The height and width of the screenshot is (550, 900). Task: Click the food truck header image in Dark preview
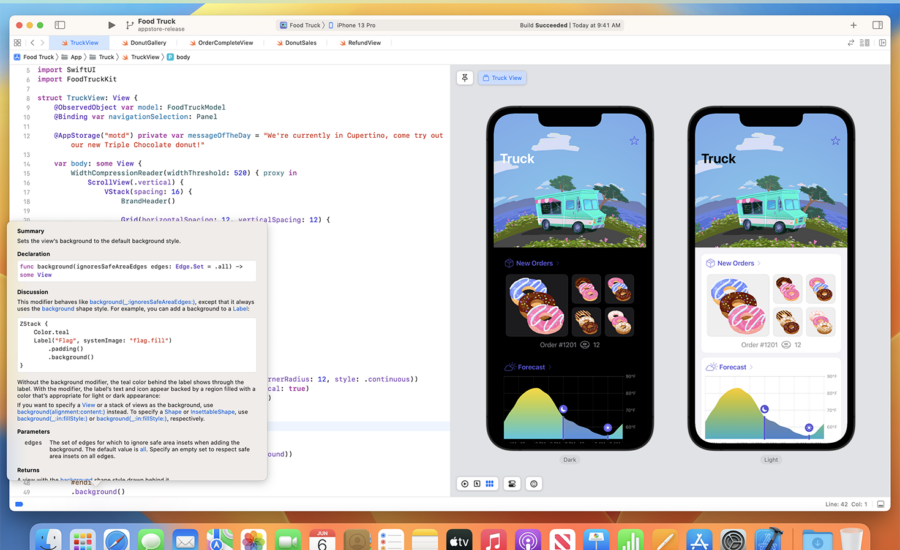coord(570,181)
